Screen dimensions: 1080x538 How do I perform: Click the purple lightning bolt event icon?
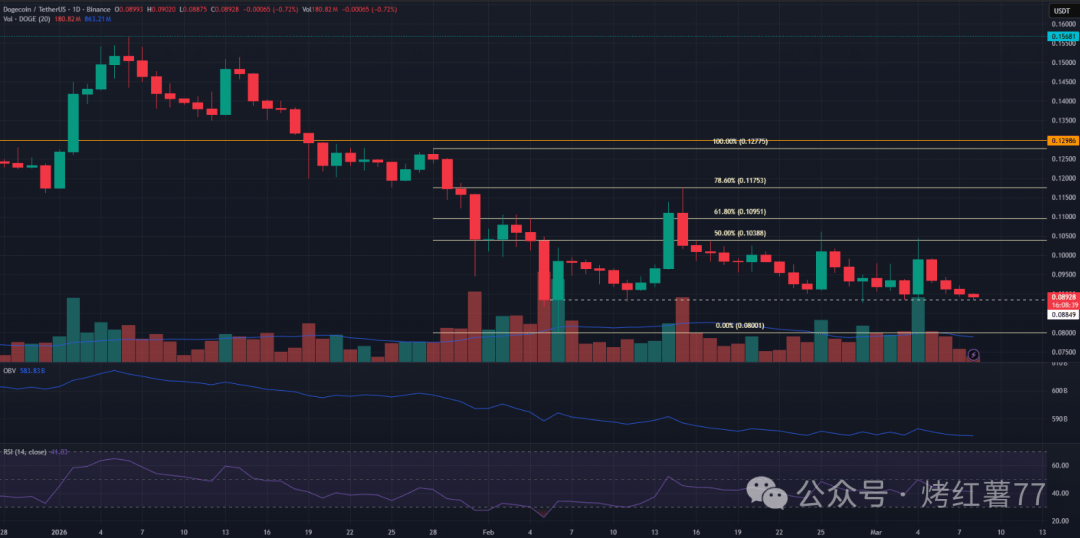973,354
